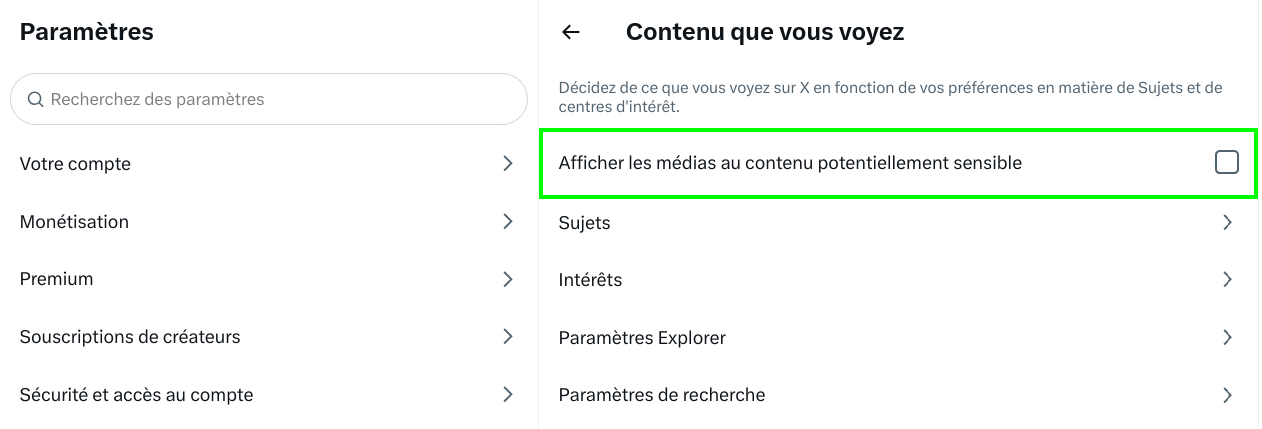Screen dimensions: 1262x429
Task: Click the label Afficher les médias au contenu potentiellement sensible
Action: point(790,162)
